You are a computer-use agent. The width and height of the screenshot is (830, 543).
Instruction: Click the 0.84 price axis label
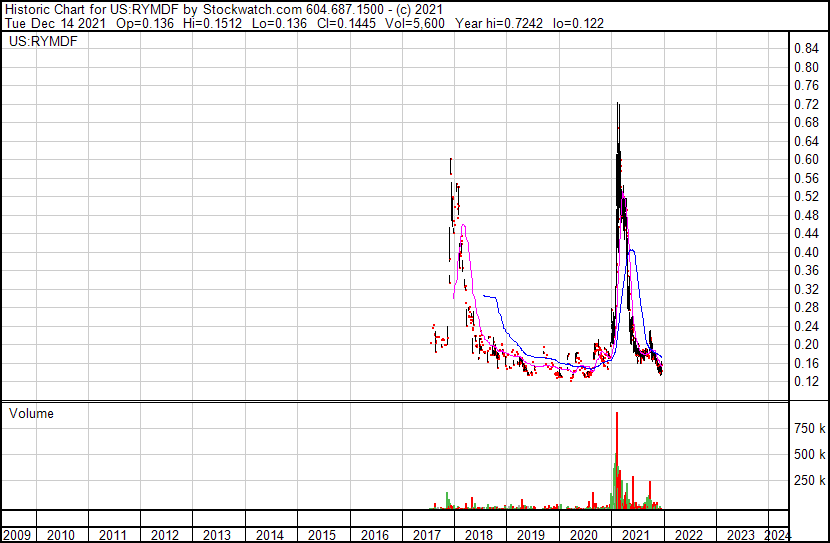click(806, 49)
